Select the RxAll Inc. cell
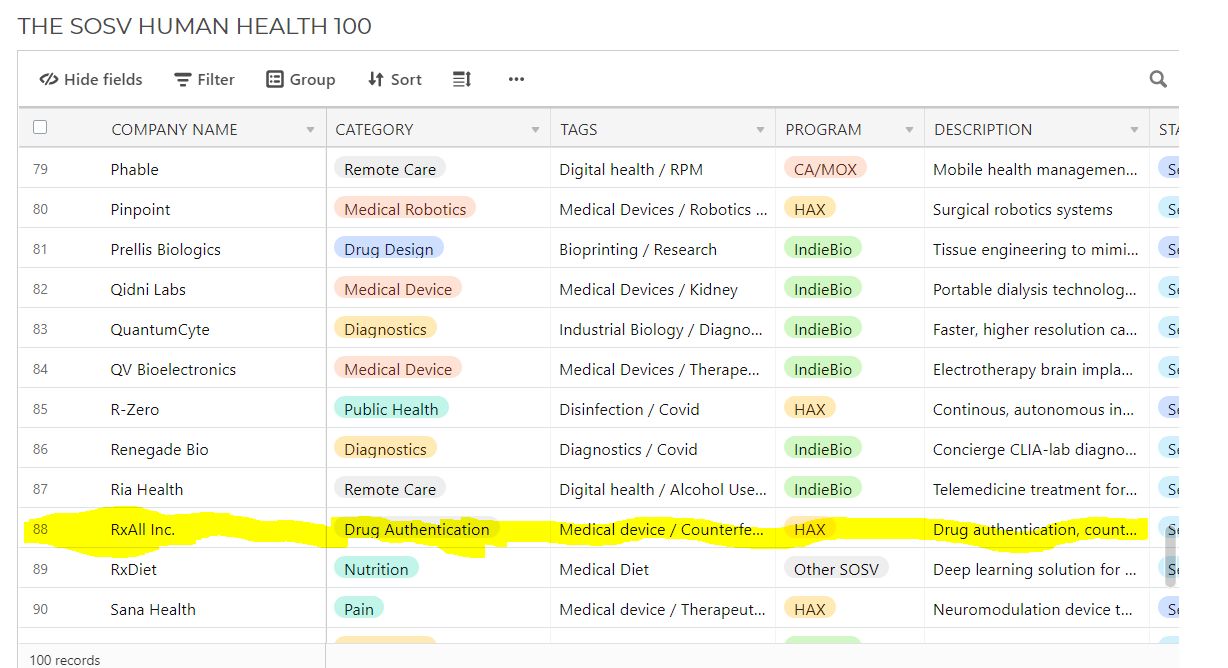 [214, 529]
